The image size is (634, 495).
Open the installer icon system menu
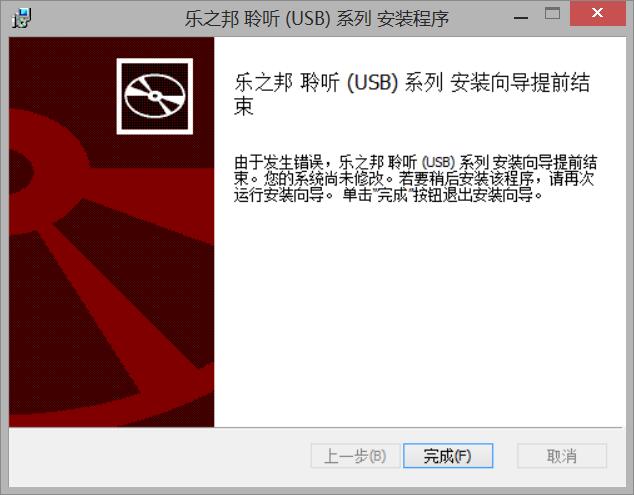point(22,18)
